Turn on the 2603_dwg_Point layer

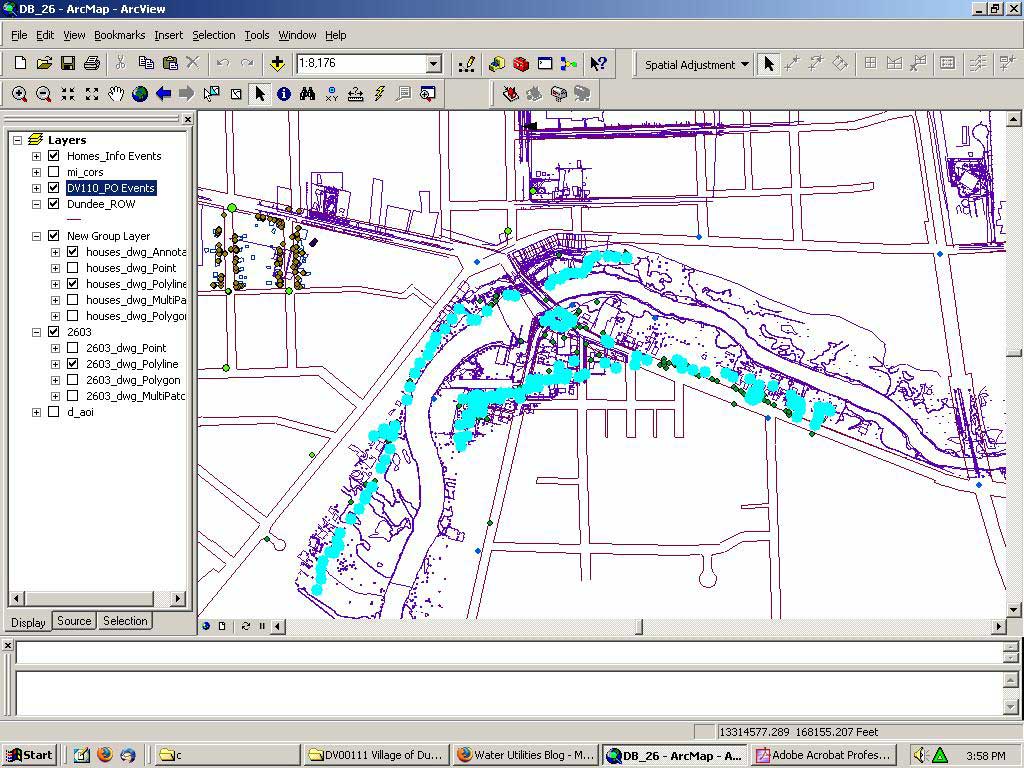pos(73,348)
